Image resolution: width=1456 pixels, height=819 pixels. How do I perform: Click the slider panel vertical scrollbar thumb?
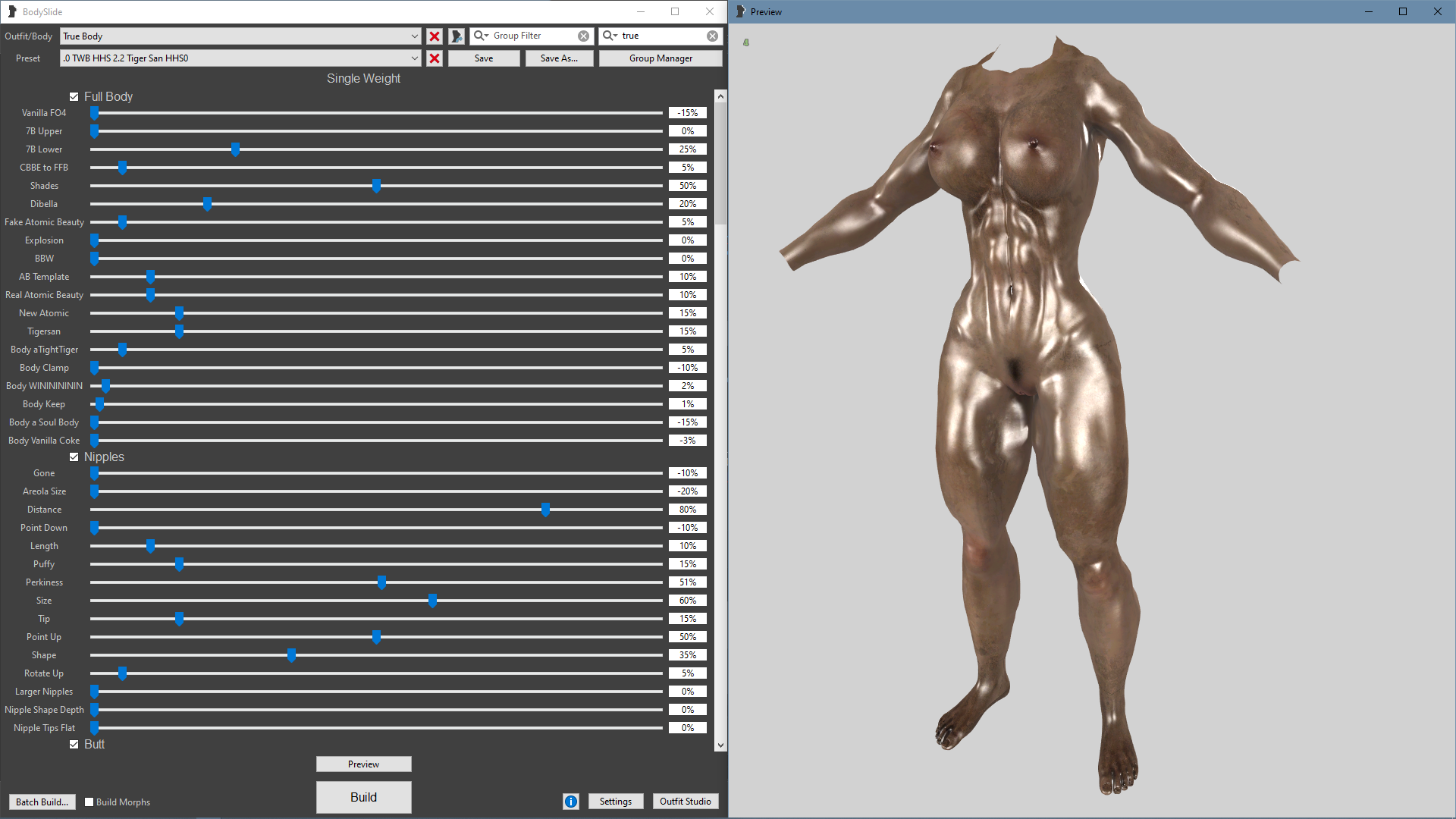coord(720,164)
